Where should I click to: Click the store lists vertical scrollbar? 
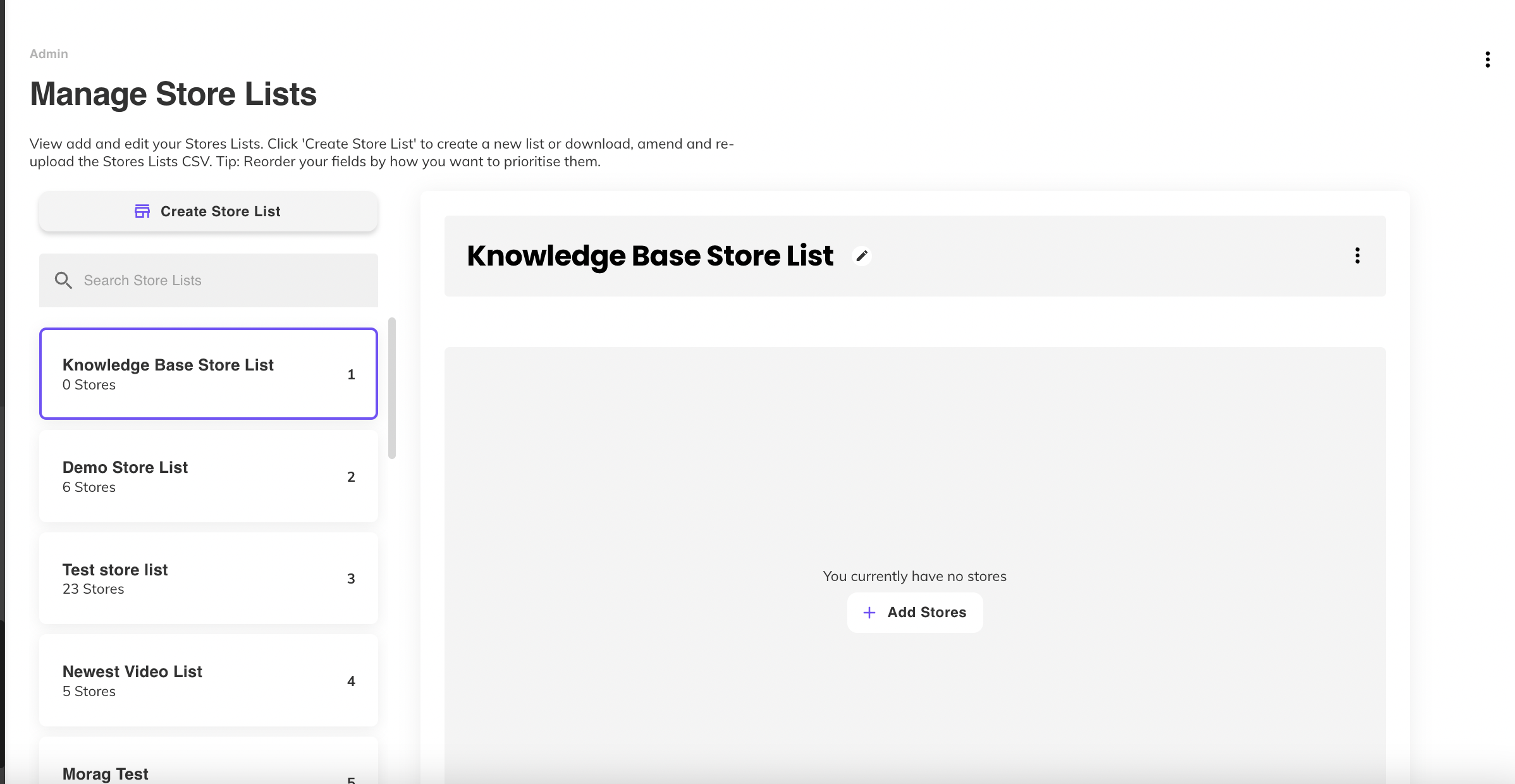coord(392,388)
